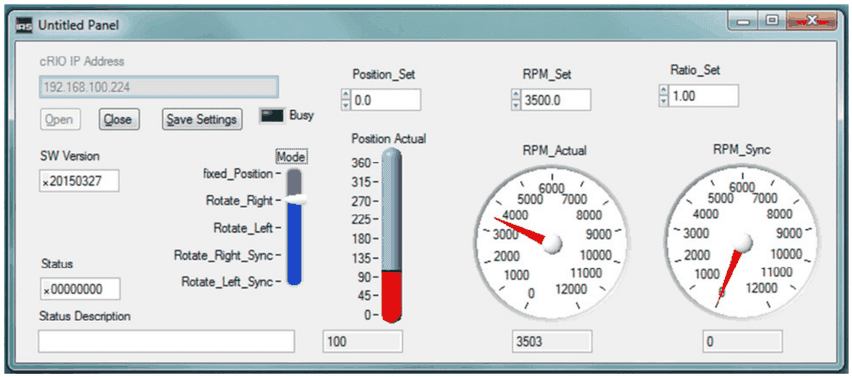This screenshot has width=852, height=377.
Task: Click the SW Version field 20150327
Action: (79, 181)
